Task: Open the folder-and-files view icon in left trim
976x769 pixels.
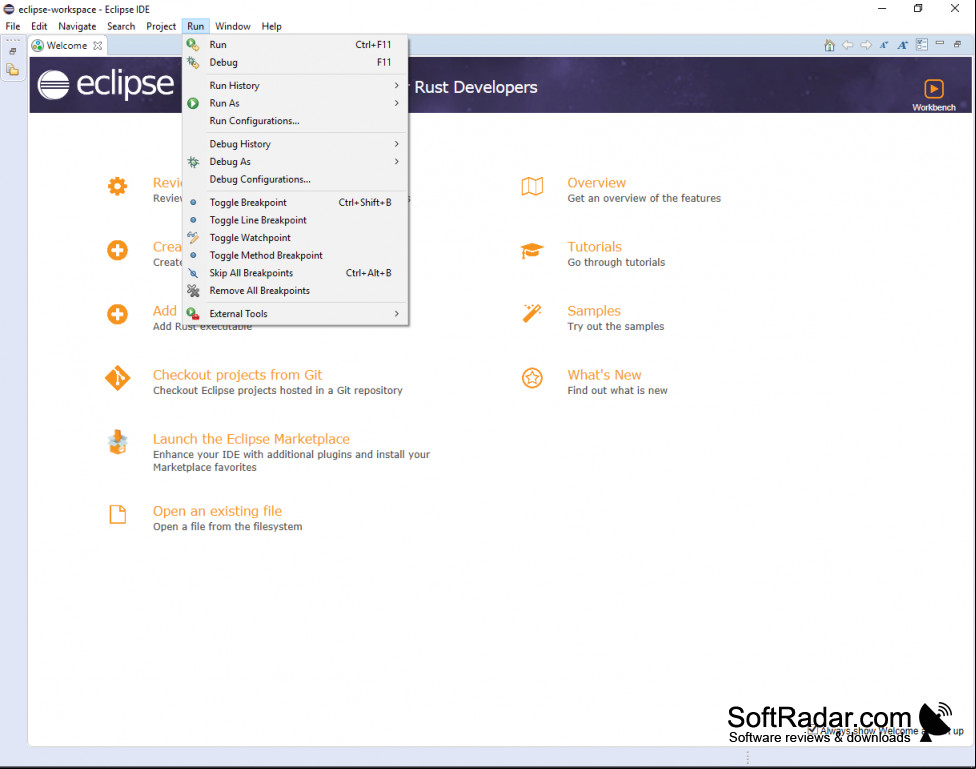Action: pyautogui.click(x=12, y=69)
